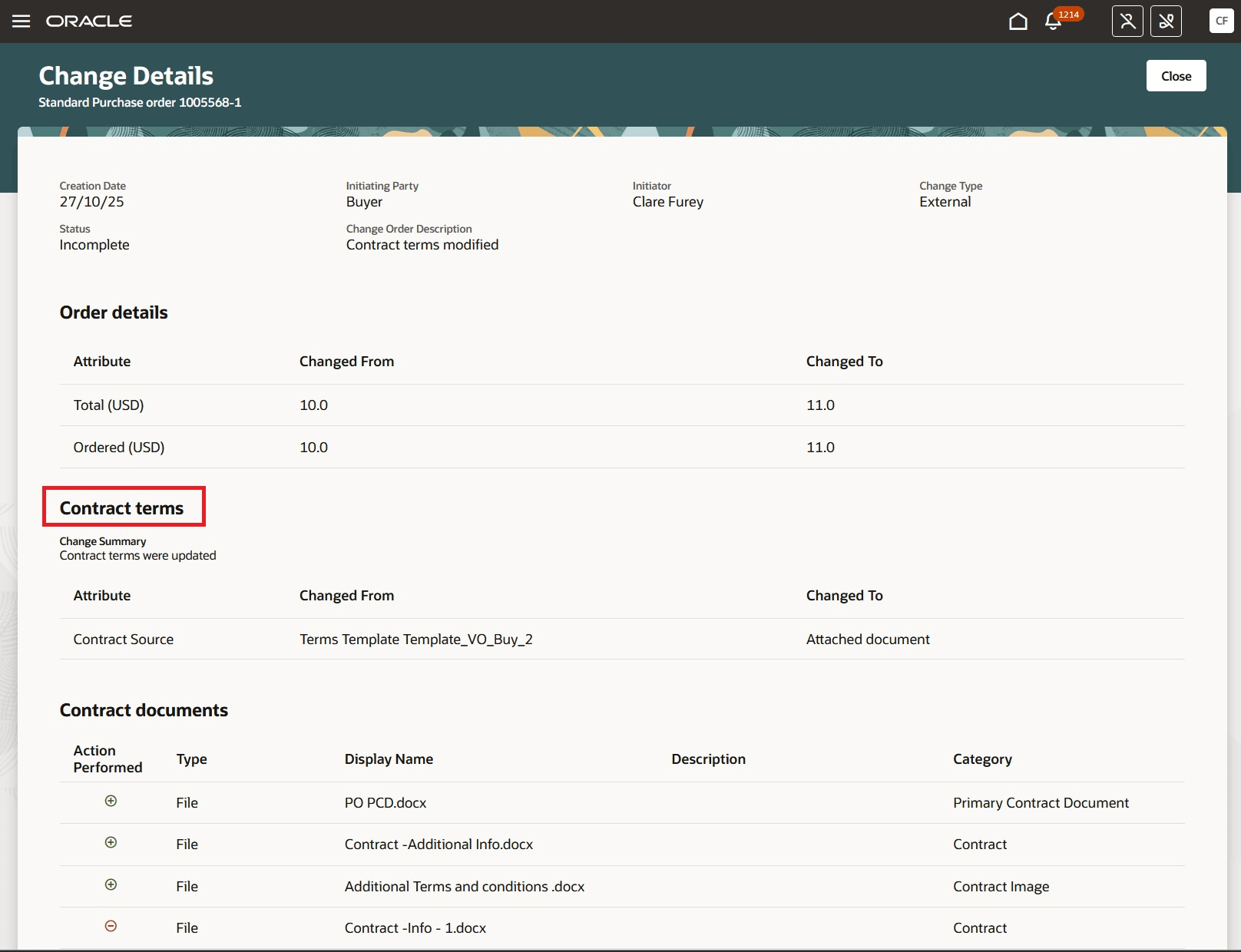Click the Order details section heading

click(x=113, y=312)
